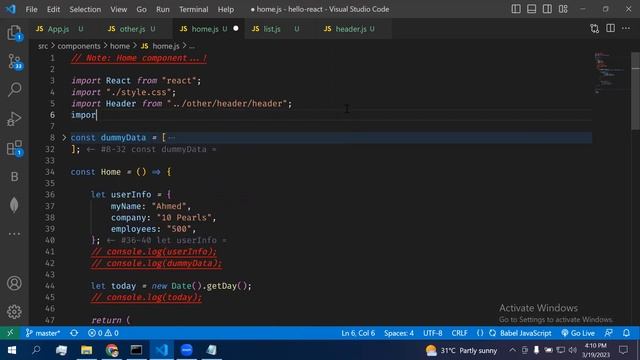This screenshot has height=360, width=640.
Task: Open the Explorer view in activity bar
Action: pyautogui.click(x=14, y=33)
